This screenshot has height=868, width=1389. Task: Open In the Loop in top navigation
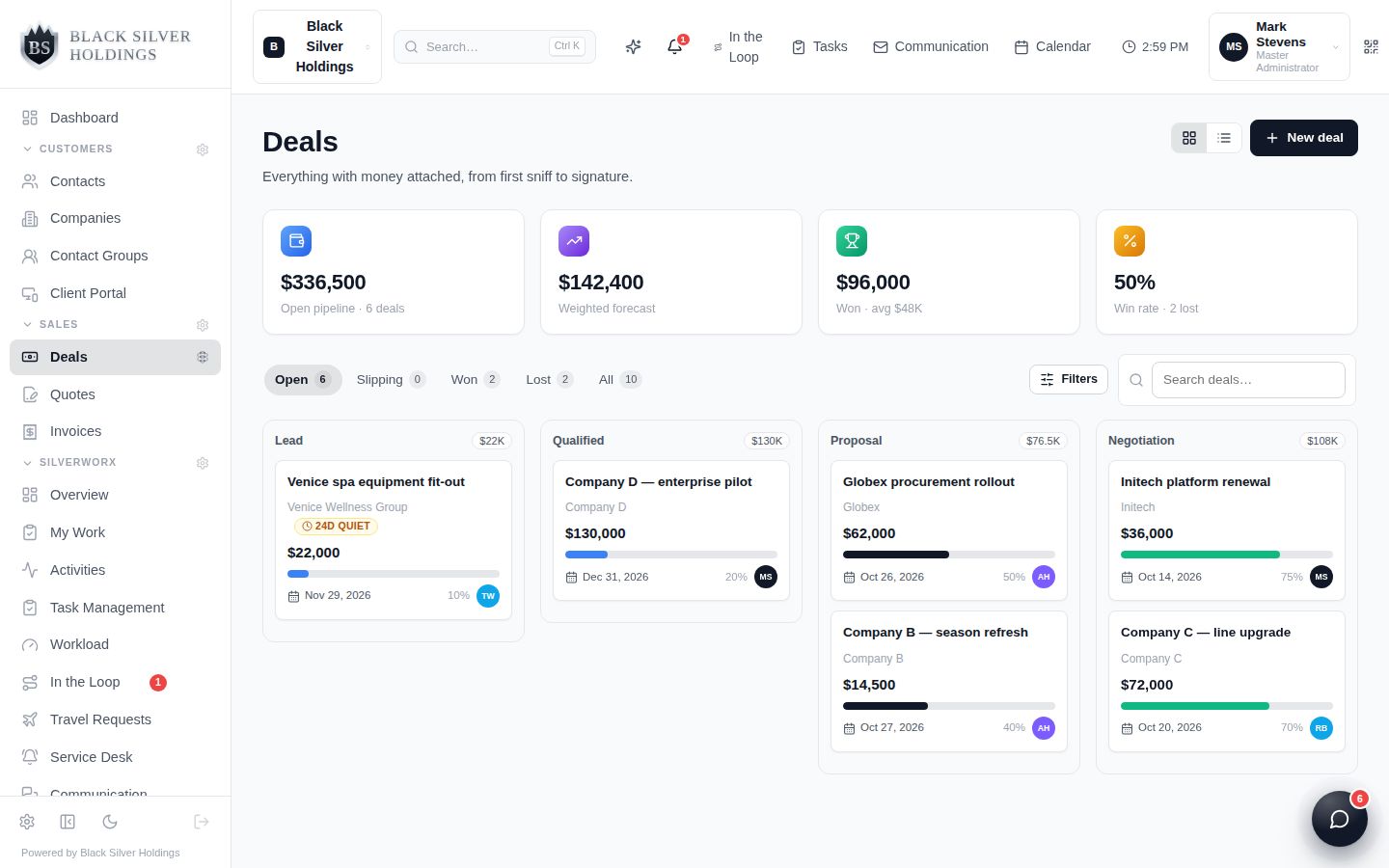738,46
